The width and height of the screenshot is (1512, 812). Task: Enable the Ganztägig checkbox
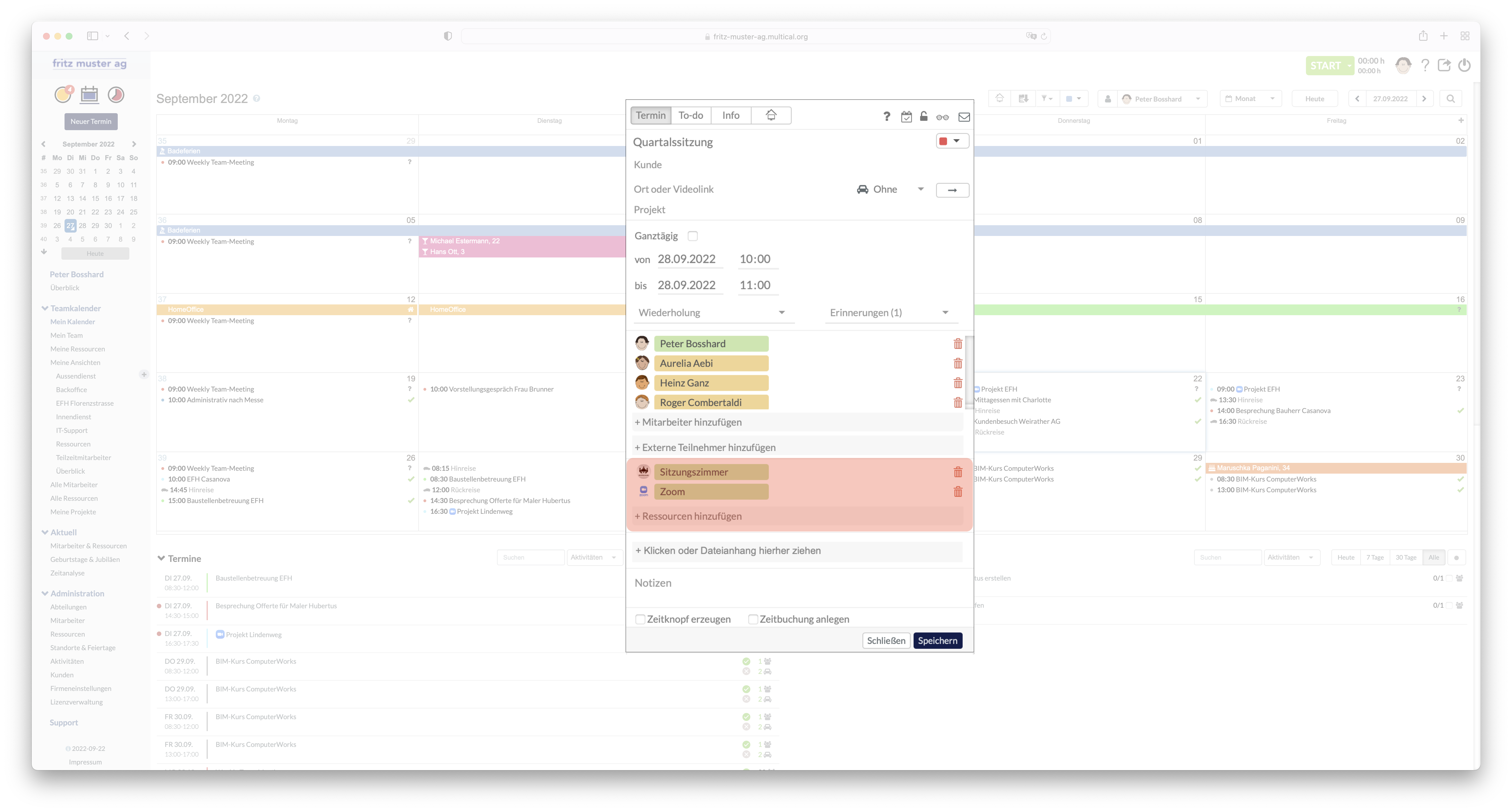tap(693, 236)
